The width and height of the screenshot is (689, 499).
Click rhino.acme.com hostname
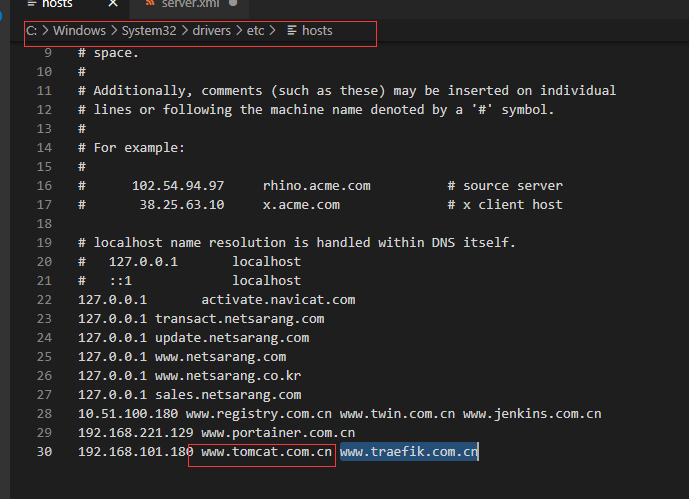tap(316, 186)
